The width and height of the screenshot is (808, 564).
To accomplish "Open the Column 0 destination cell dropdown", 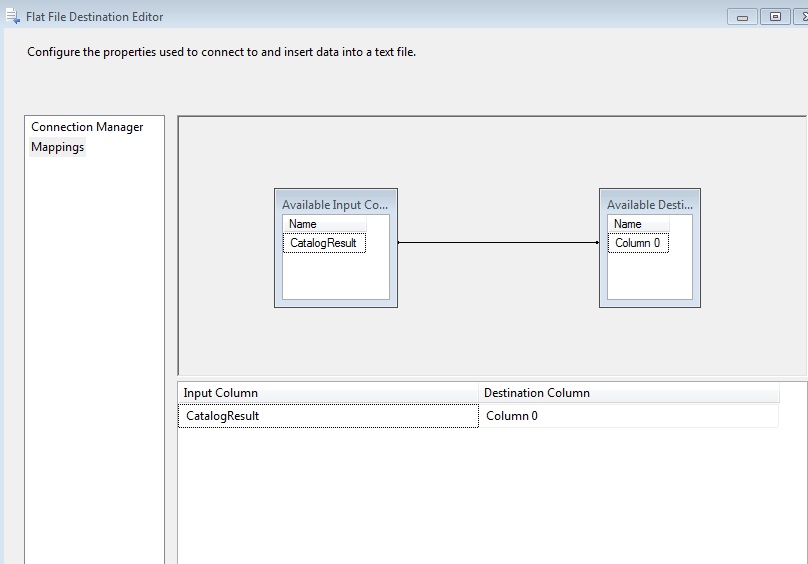I will click(628, 416).
